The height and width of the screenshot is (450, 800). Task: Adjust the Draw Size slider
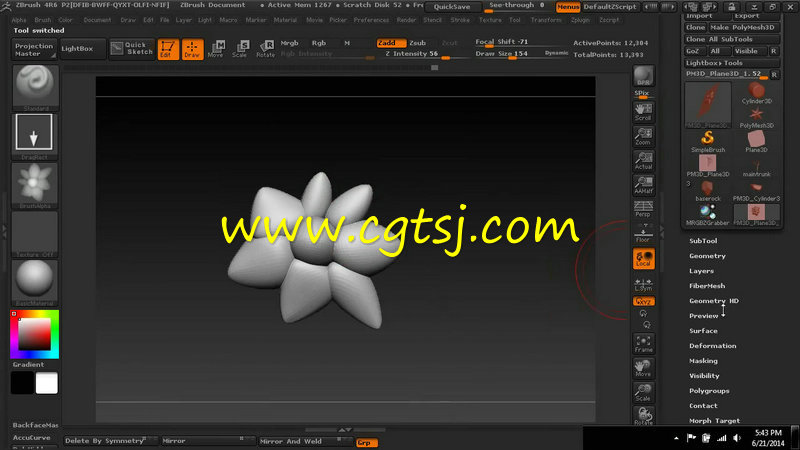(x=521, y=54)
